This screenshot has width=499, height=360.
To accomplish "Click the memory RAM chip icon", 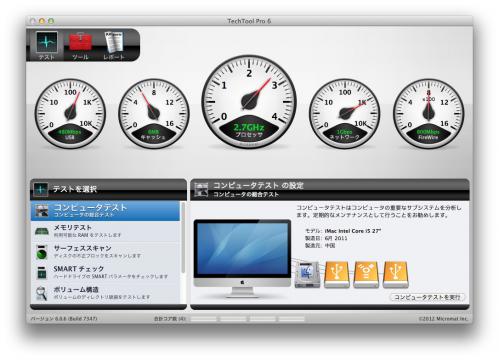I will coord(42,231).
